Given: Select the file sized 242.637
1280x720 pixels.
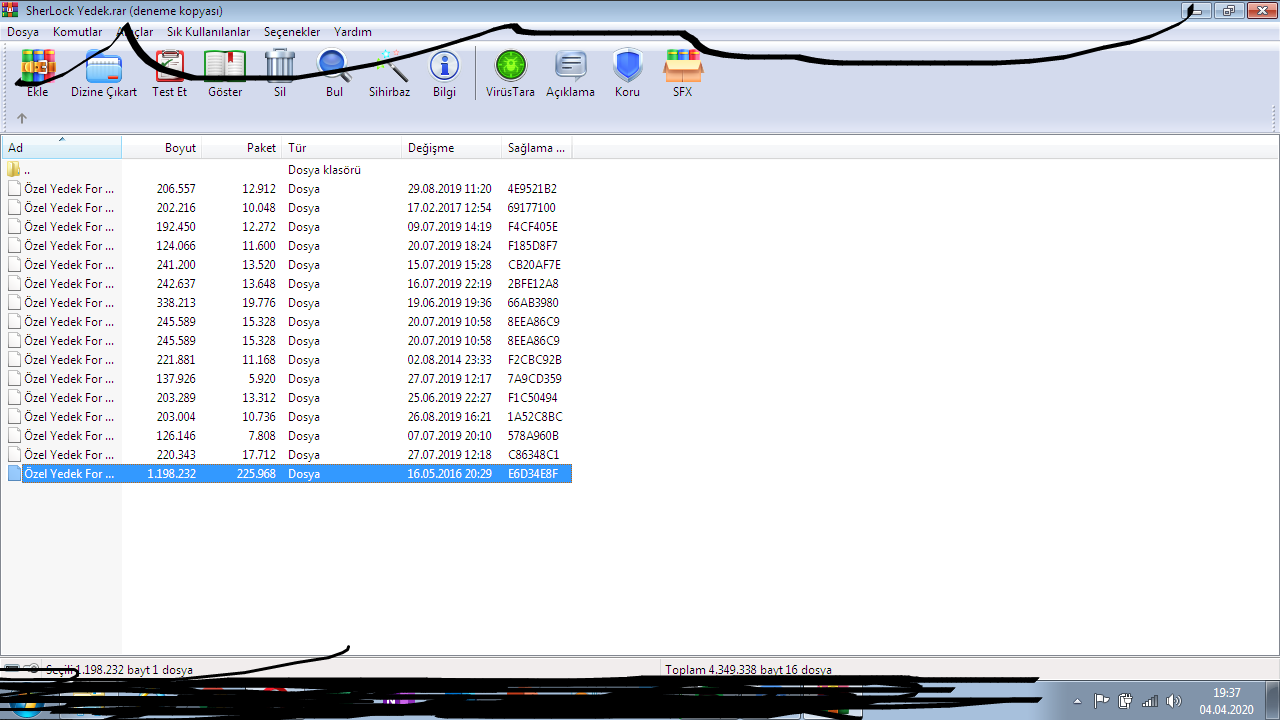Looking at the screenshot, I should coord(287,284).
